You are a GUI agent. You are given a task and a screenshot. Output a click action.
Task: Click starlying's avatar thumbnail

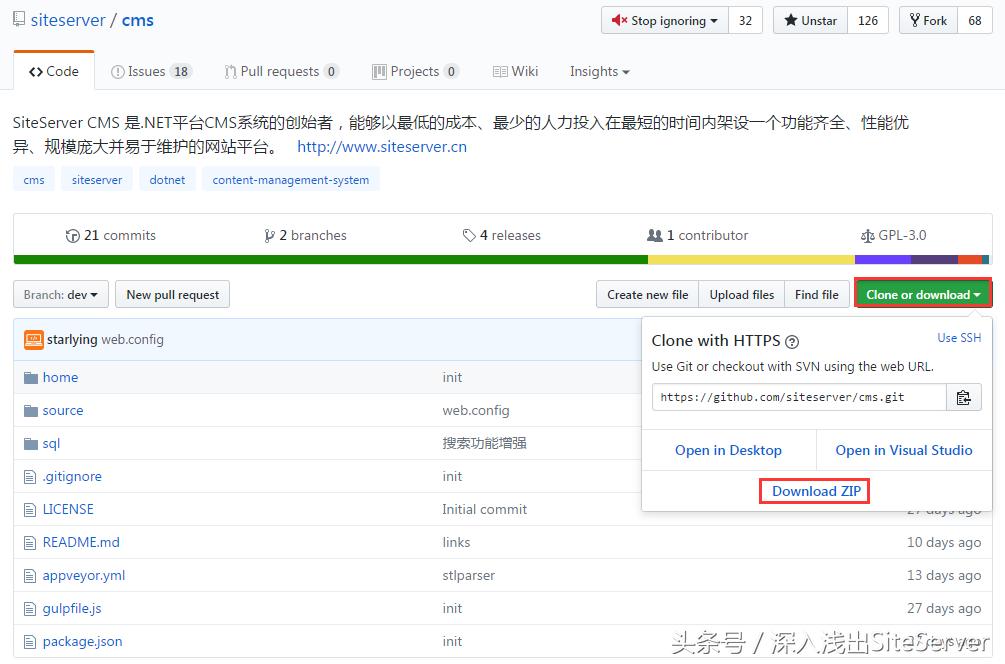[33, 339]
